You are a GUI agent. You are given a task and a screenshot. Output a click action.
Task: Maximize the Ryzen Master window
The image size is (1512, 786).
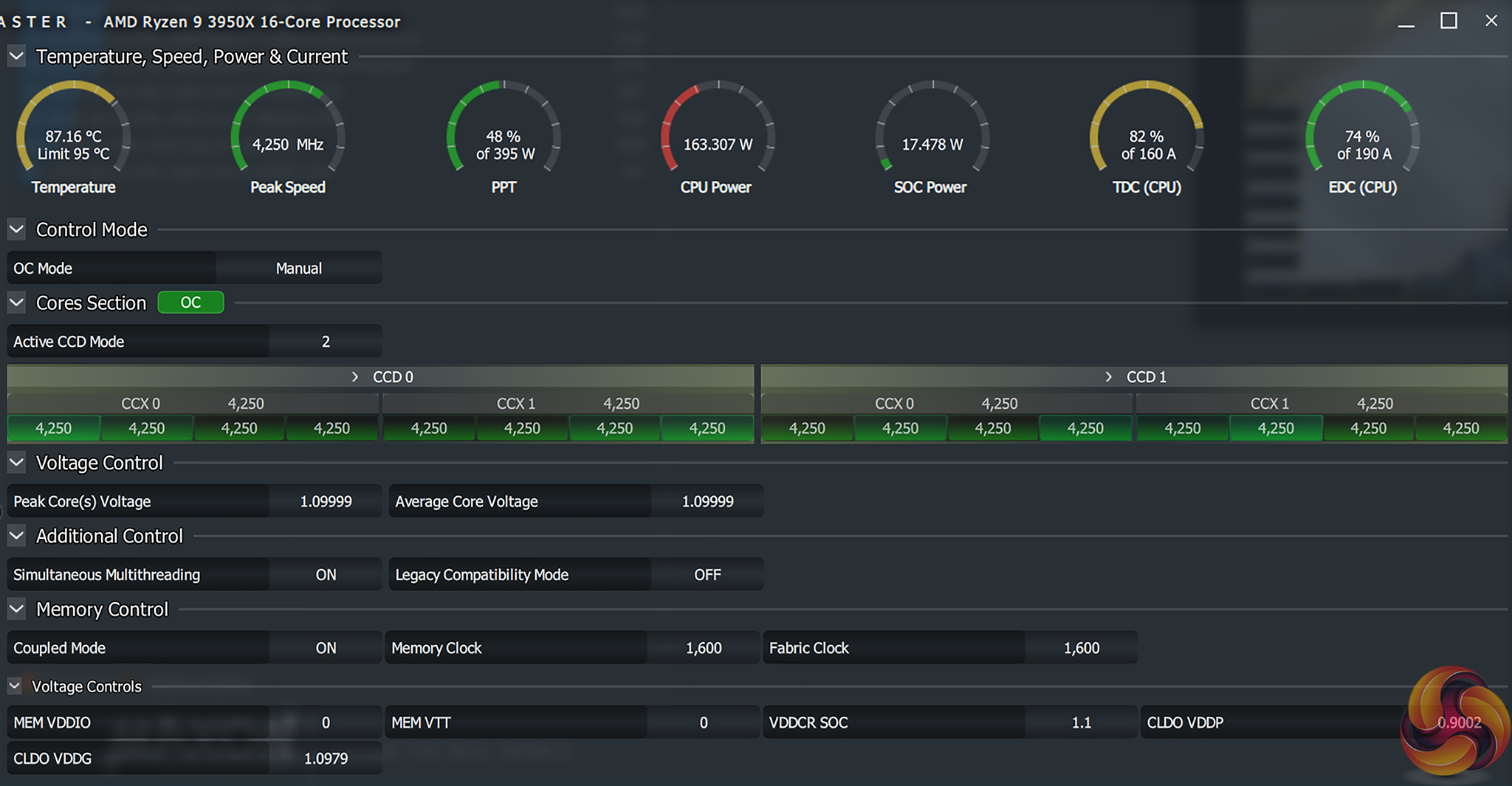point(1449,21)
